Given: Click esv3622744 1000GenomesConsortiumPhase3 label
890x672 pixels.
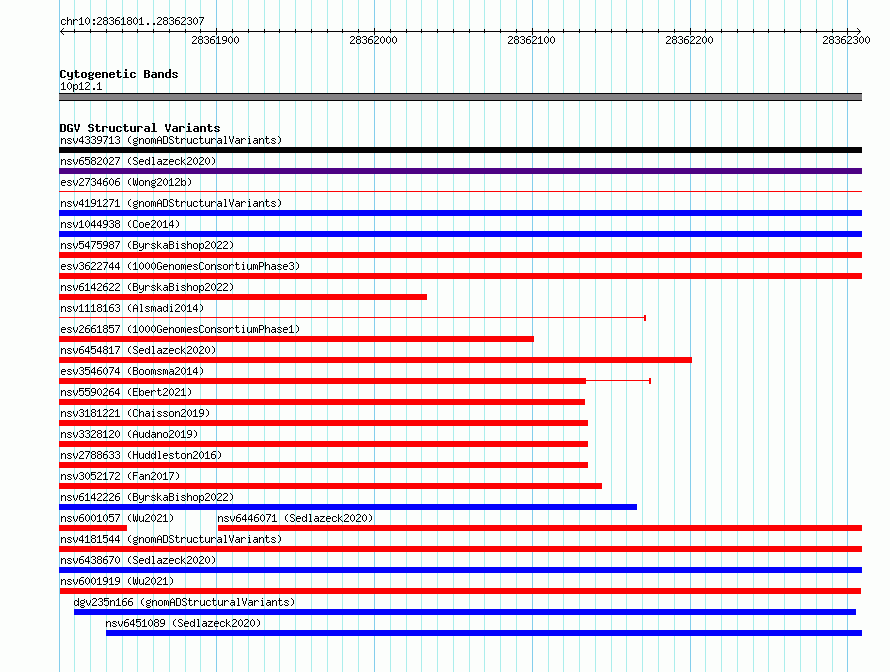Looking at the screenshot, I should click(x=180, y=266).
